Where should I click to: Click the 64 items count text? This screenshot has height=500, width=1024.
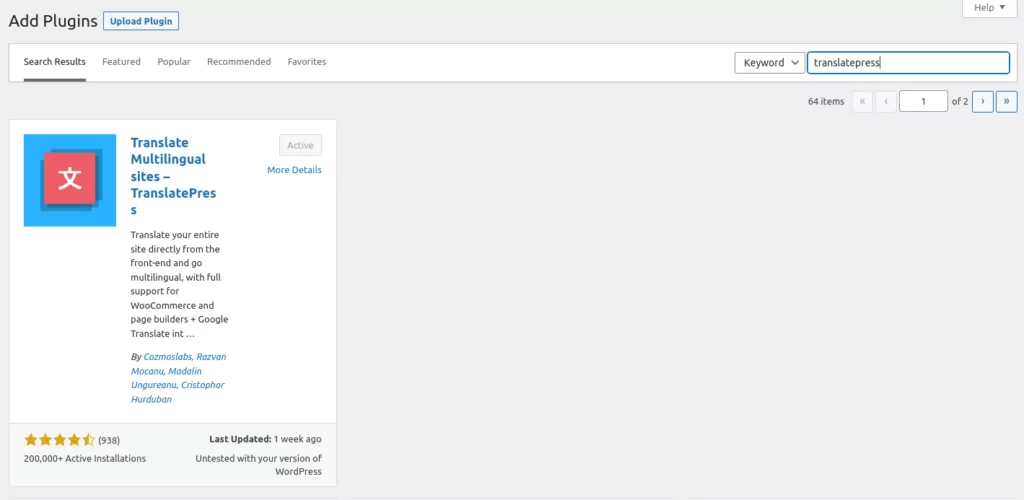point(826,101)
